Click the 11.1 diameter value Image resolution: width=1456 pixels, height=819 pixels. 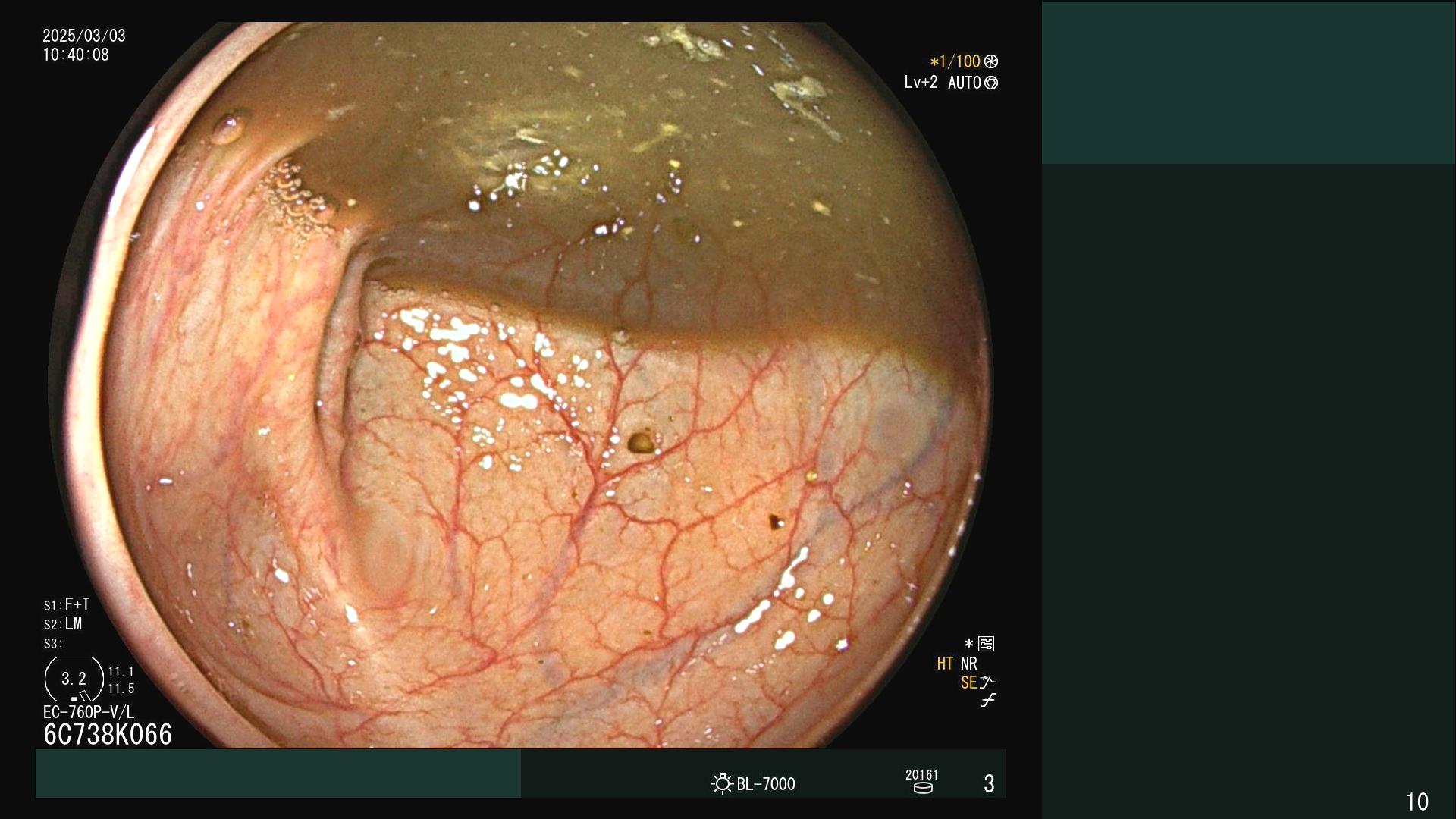click(x=121, y=672)
